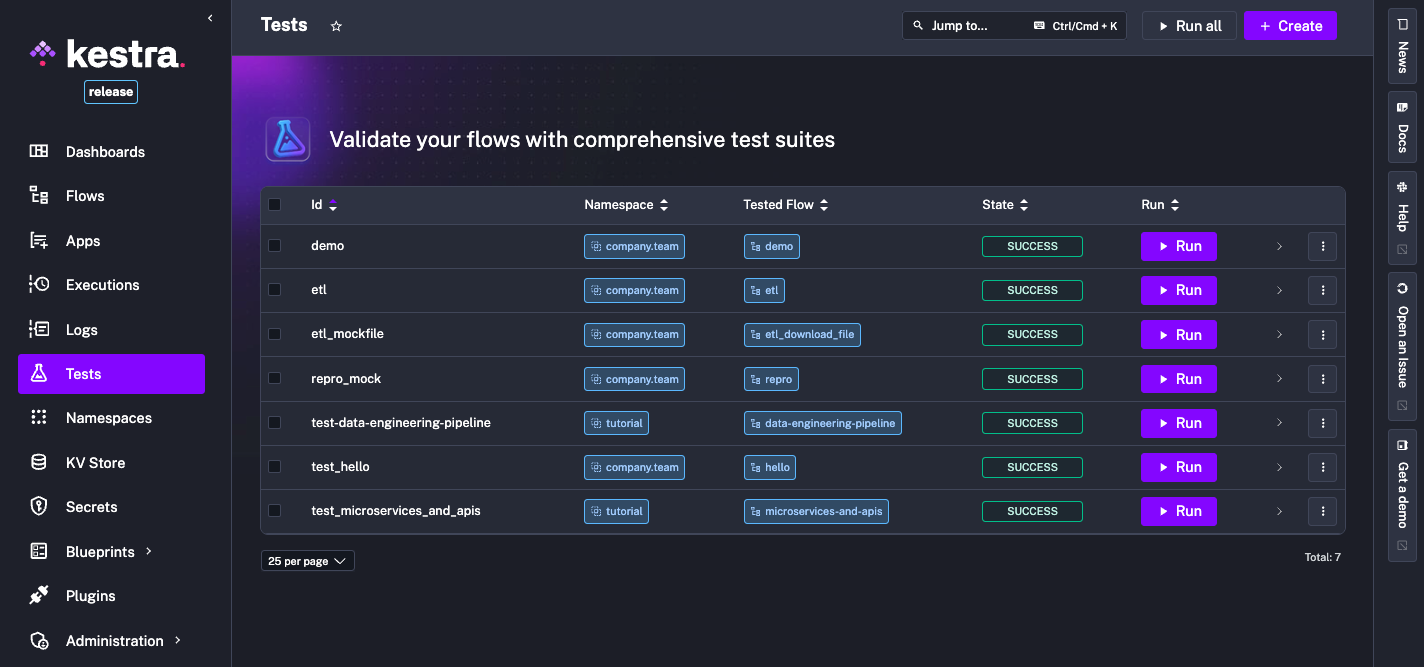Open the three-dot menu for demo test
This screenshot has width=1424, height=667.
tap(1322, 246)
